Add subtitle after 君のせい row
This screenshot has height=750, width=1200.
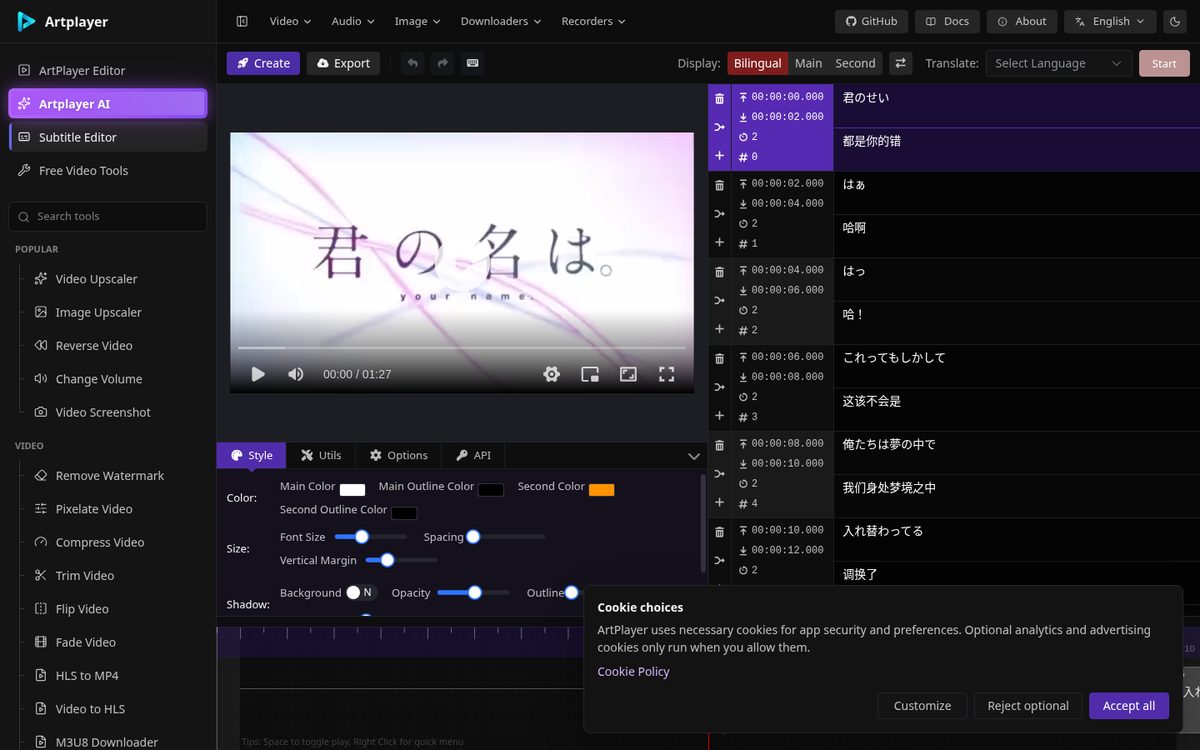click(x=719, y=156)
